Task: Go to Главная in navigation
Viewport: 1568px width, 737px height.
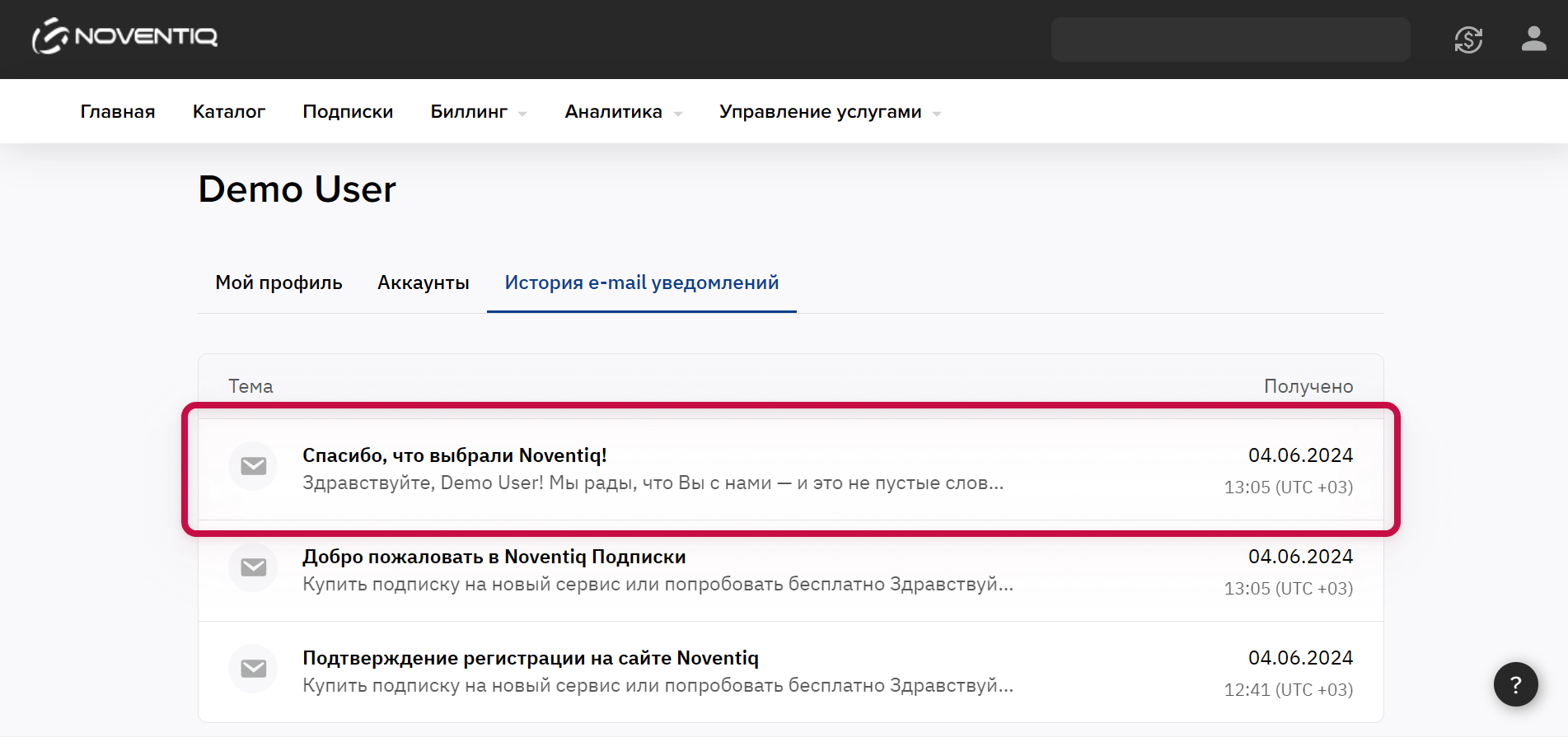Action: tap(118, 112)
